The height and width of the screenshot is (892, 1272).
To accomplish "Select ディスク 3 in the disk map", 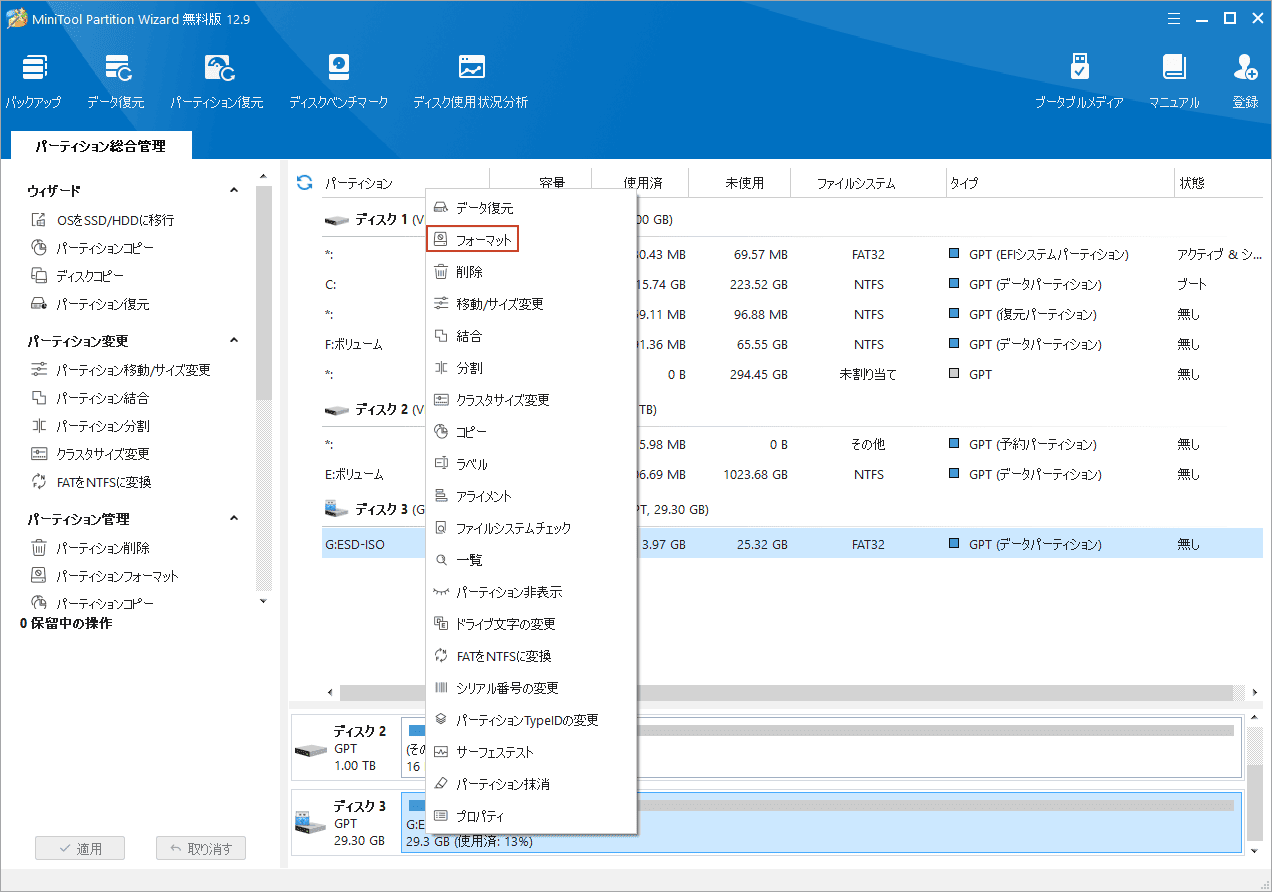I will [x=345, y=822].
